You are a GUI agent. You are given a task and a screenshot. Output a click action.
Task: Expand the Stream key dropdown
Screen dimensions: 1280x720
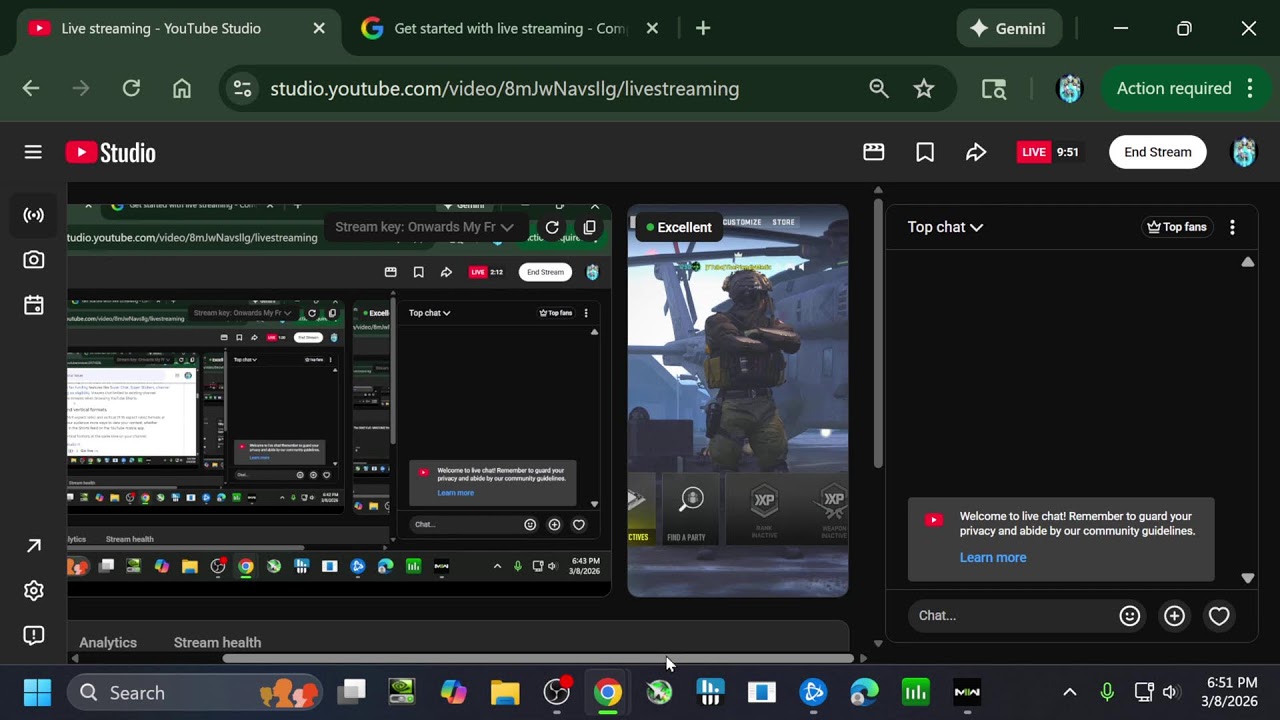[424, 227]
